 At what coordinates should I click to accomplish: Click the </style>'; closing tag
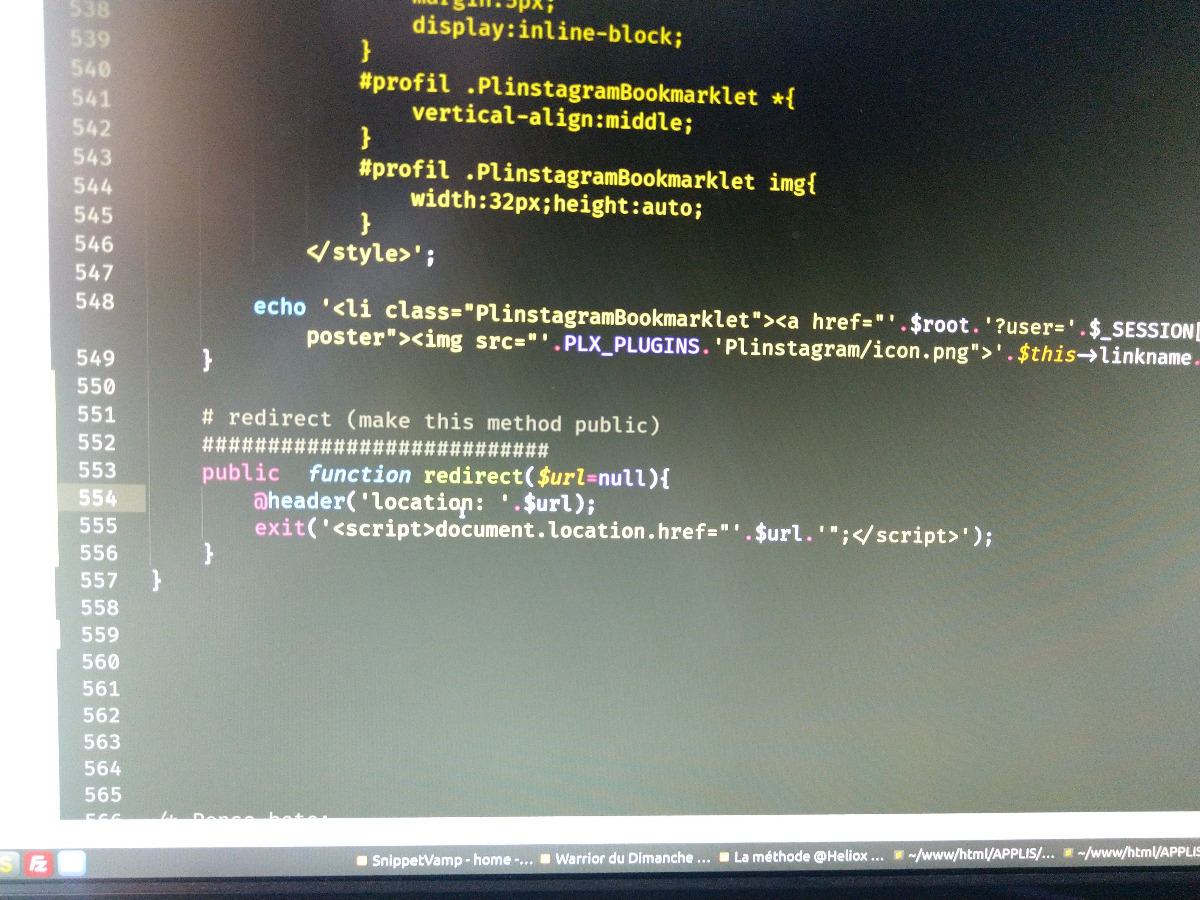[x=371, y=253]
